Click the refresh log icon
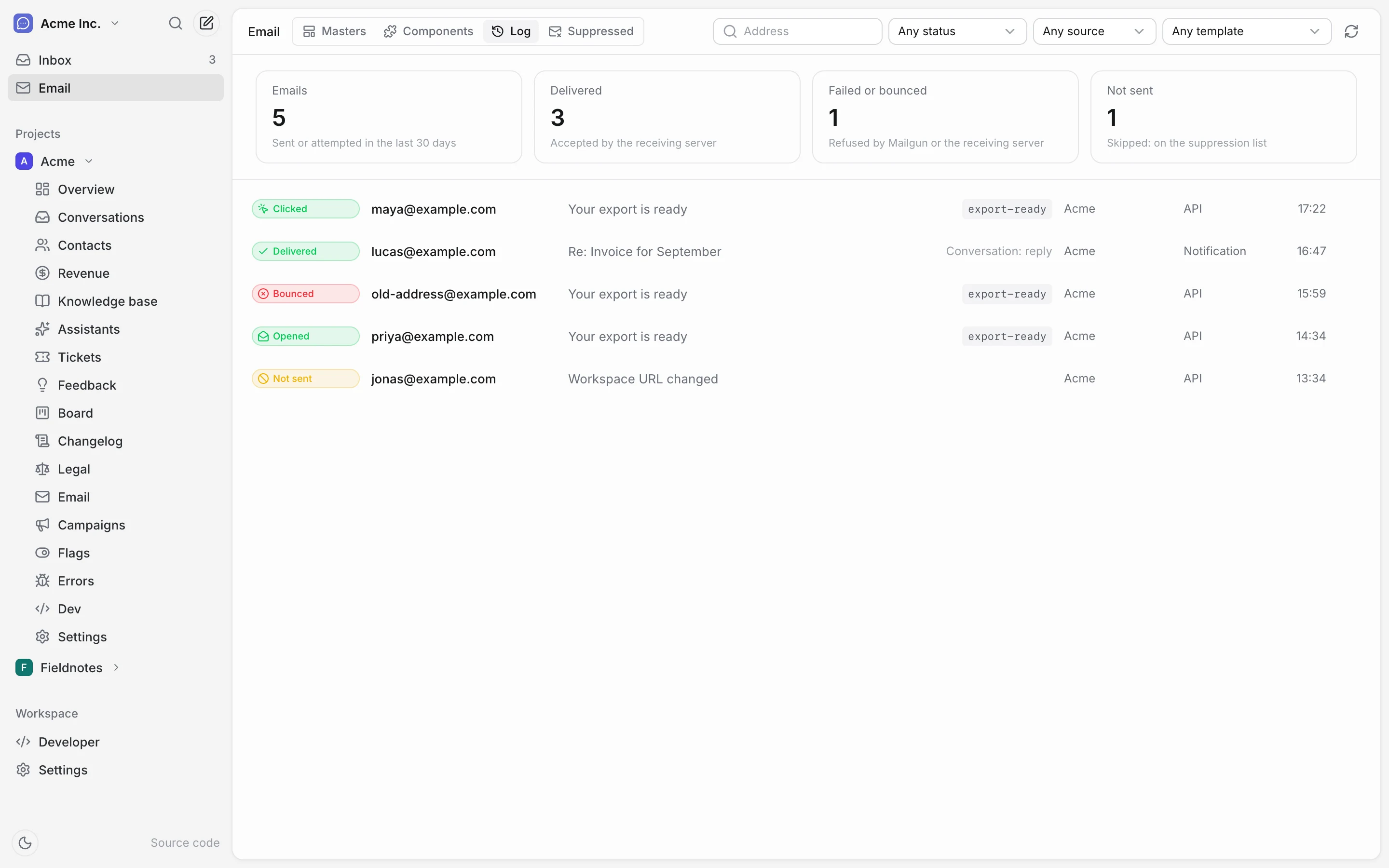 1351,31
